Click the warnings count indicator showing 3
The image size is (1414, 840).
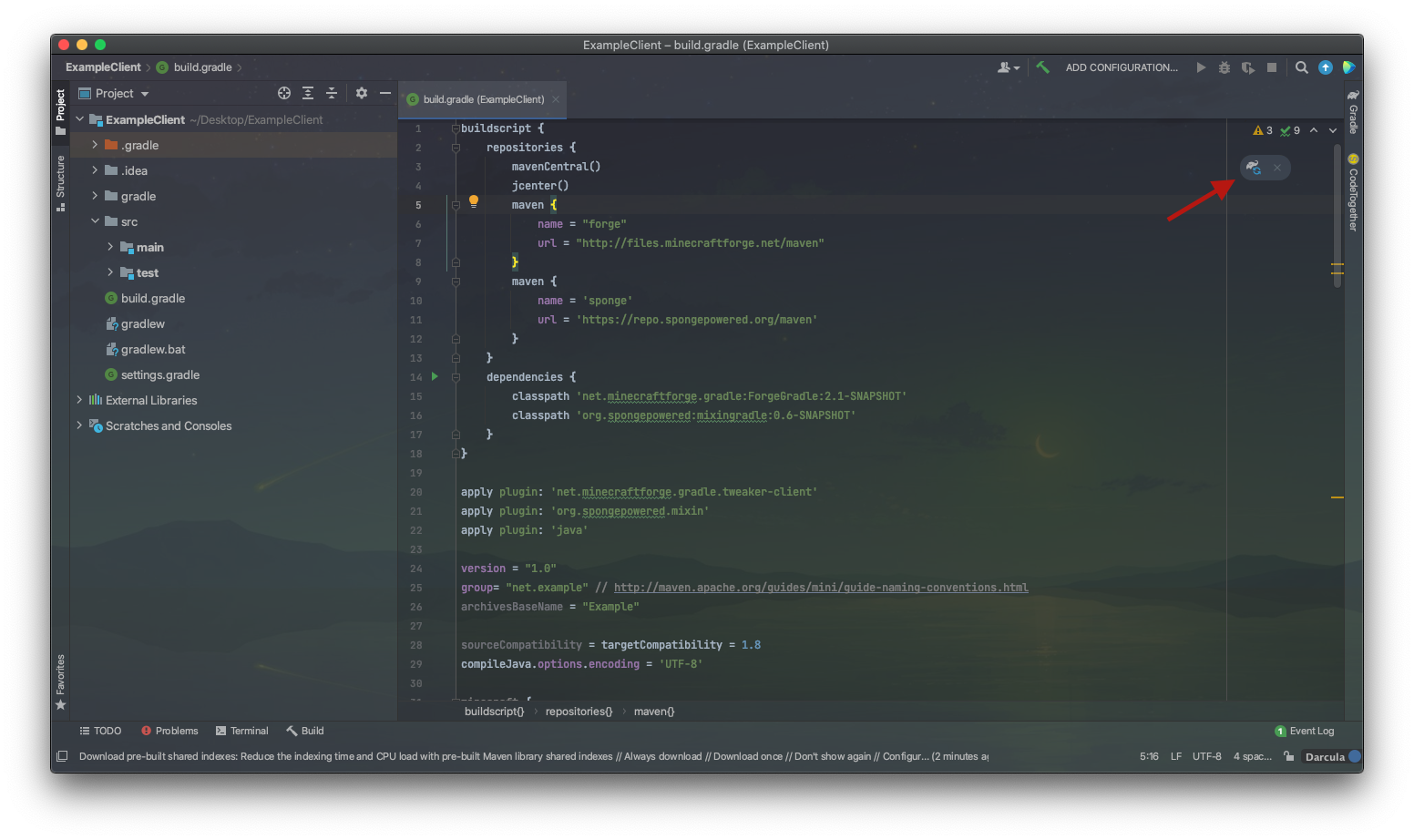click(1263, 130)
